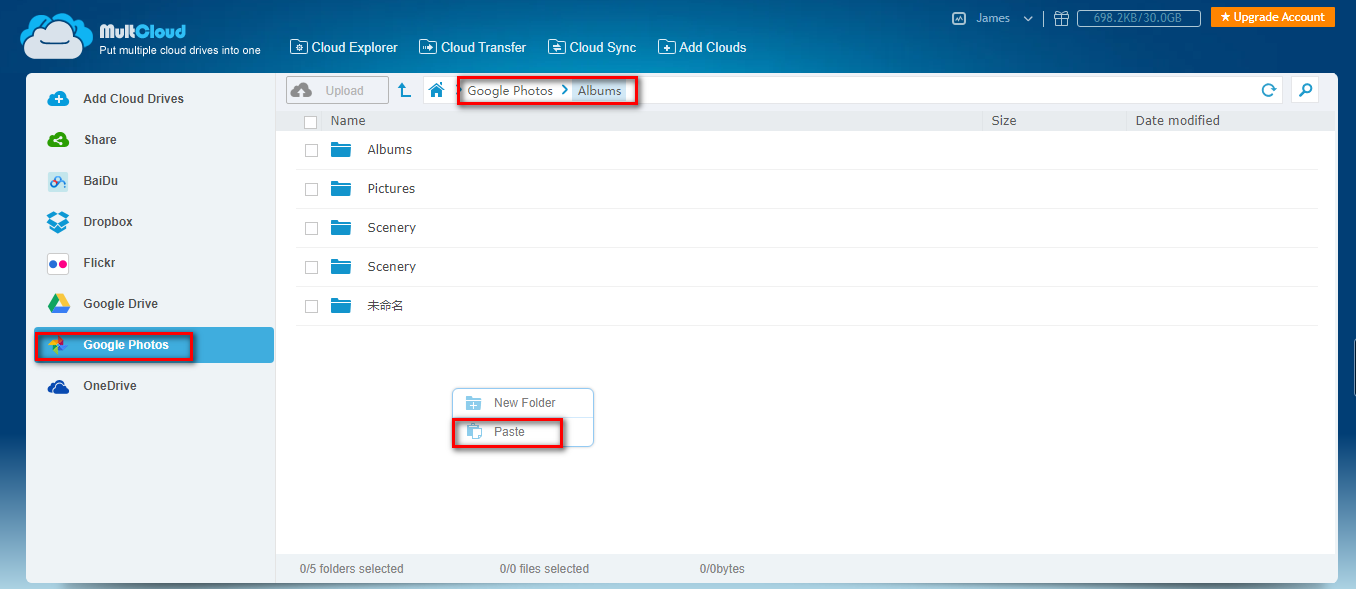Screen dimensions: 1356x589
Task: Open the Albums folder name
Action: (x=390, y=150)
